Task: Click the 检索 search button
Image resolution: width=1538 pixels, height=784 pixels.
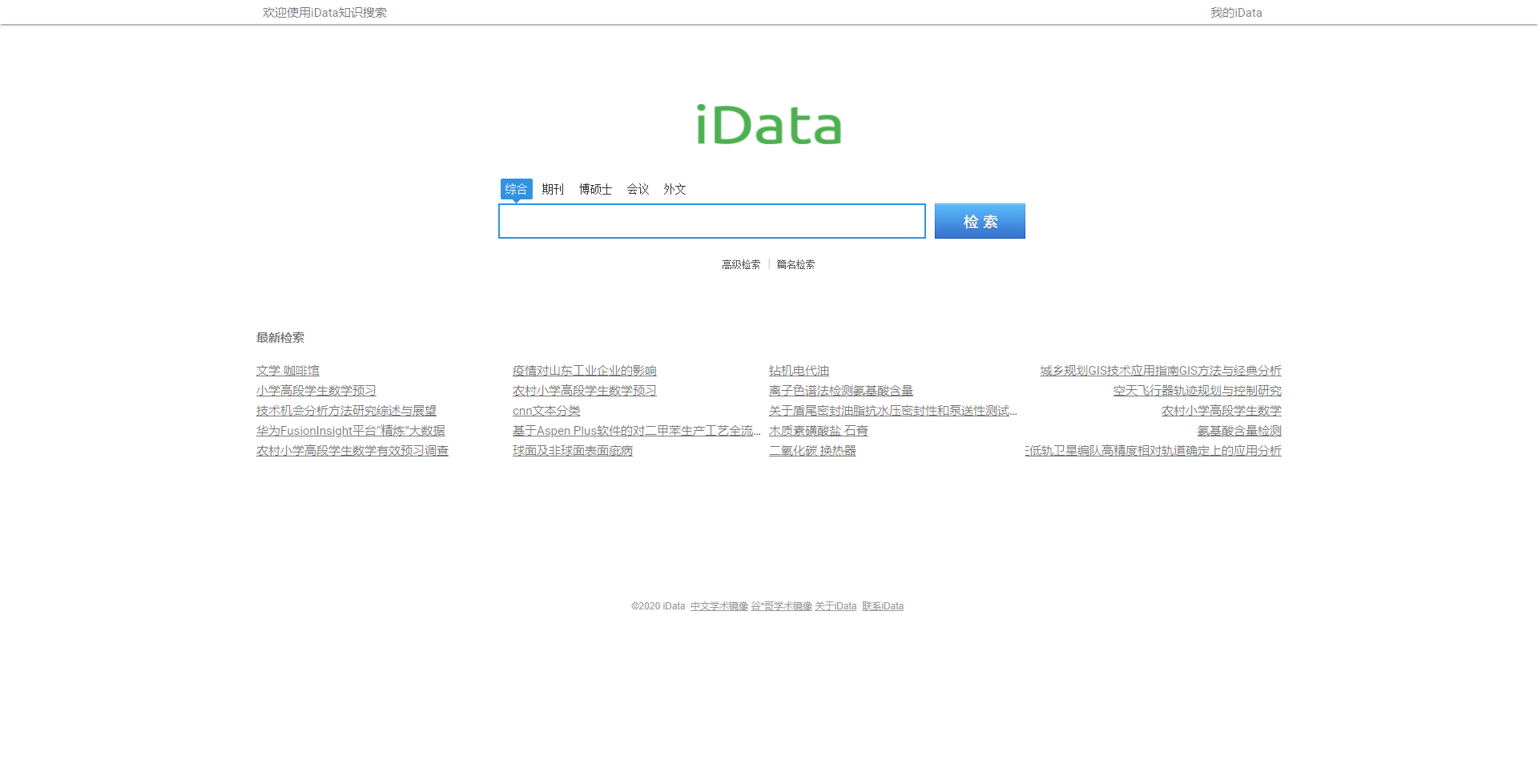Action: (x=980, y=221)
